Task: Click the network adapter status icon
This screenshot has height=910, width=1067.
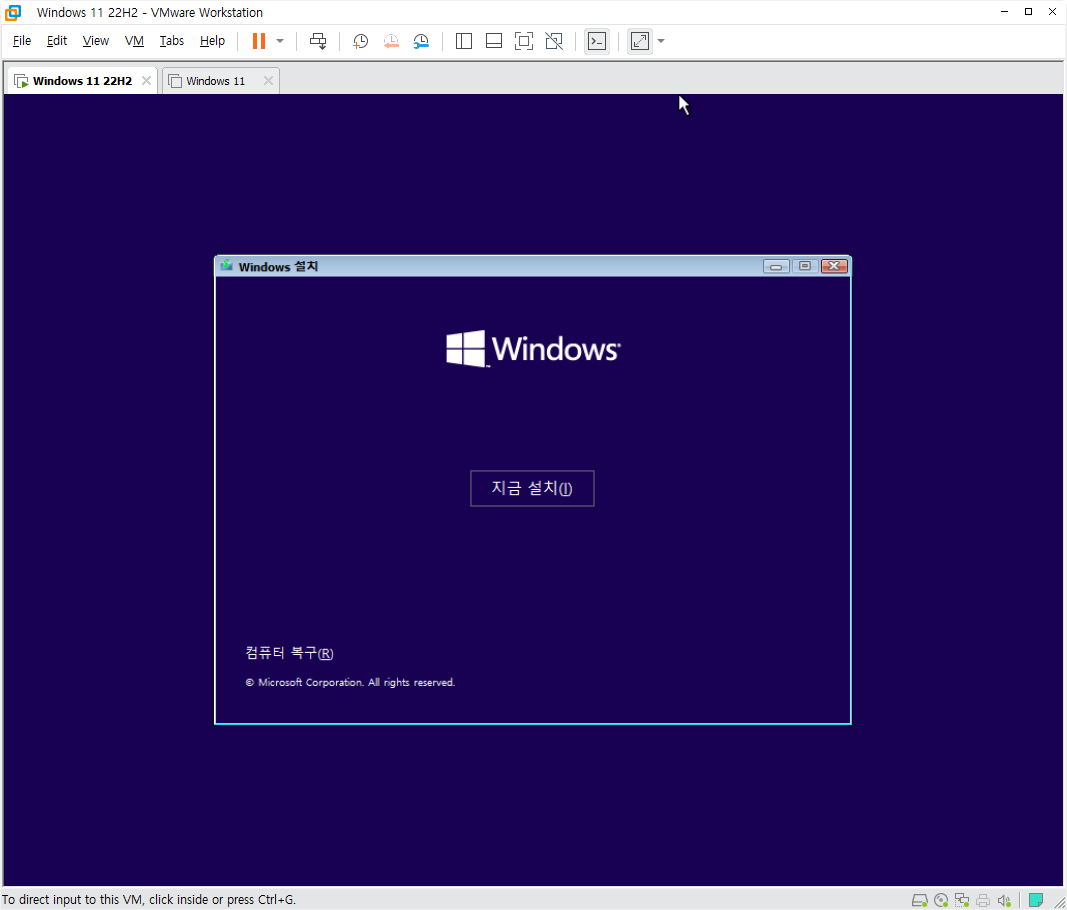Action: pos(962,900)
